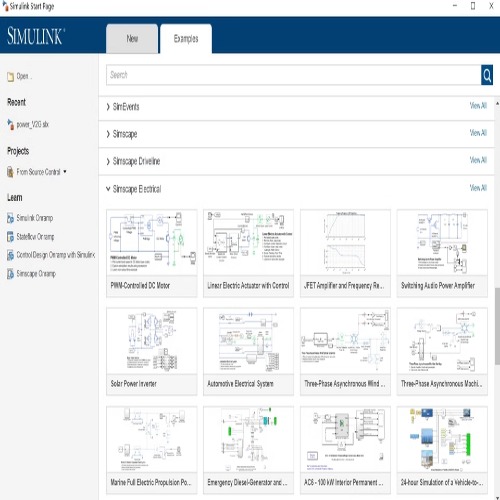Launch Stateflow Onramp tutorial link
The width and height of the screenshot is (500, 500).
tap(35, 237)
